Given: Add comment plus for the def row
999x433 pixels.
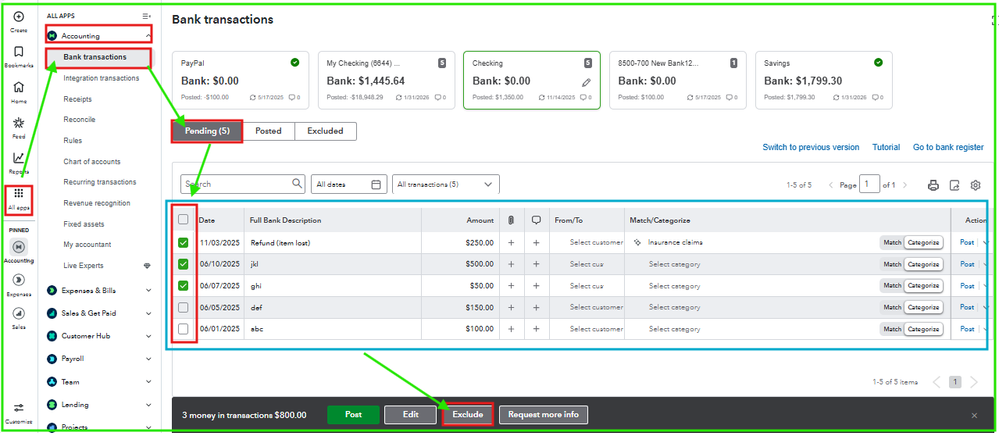Looking at the screenshot, I should tap(536, 307).
